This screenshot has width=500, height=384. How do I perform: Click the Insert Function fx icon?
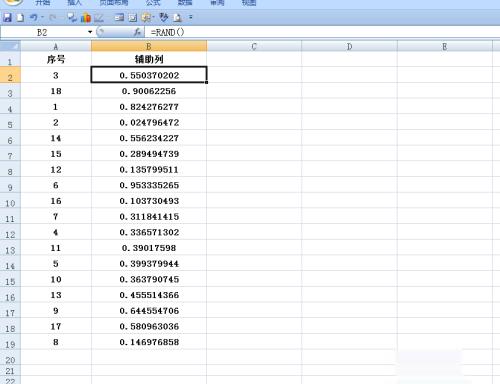(137, 32)
